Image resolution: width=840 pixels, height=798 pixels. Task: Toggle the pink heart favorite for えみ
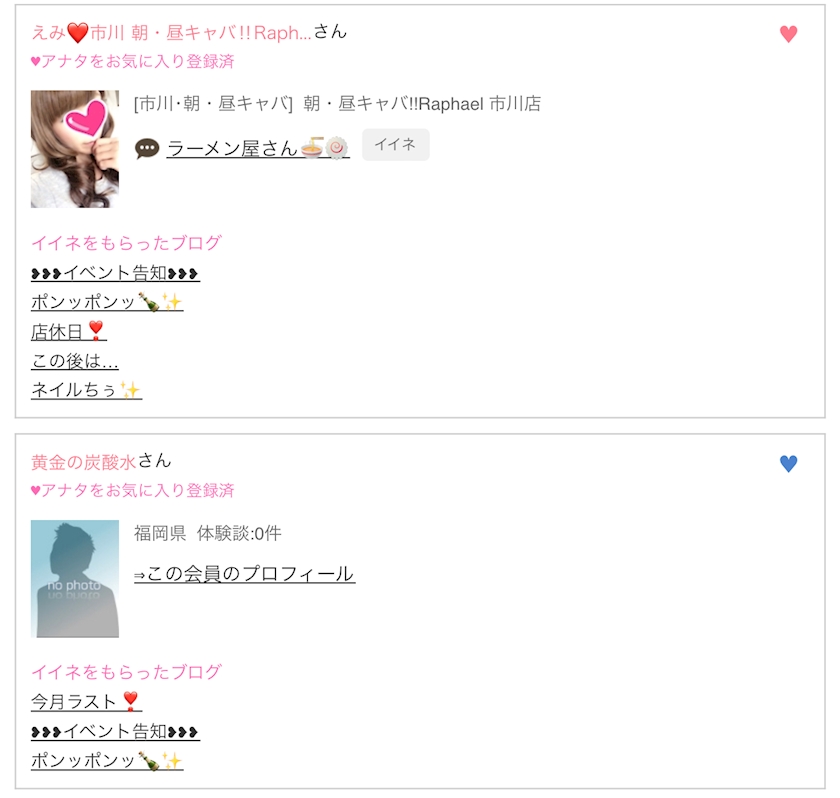point(788,34)
